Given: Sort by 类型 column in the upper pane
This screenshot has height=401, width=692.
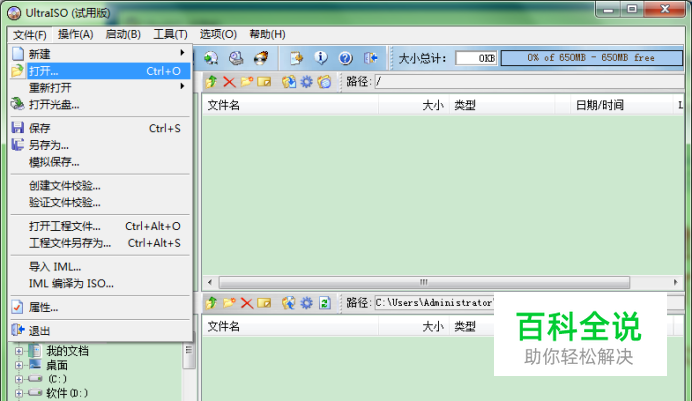Looking at the screenshot, I should point(502,105).
